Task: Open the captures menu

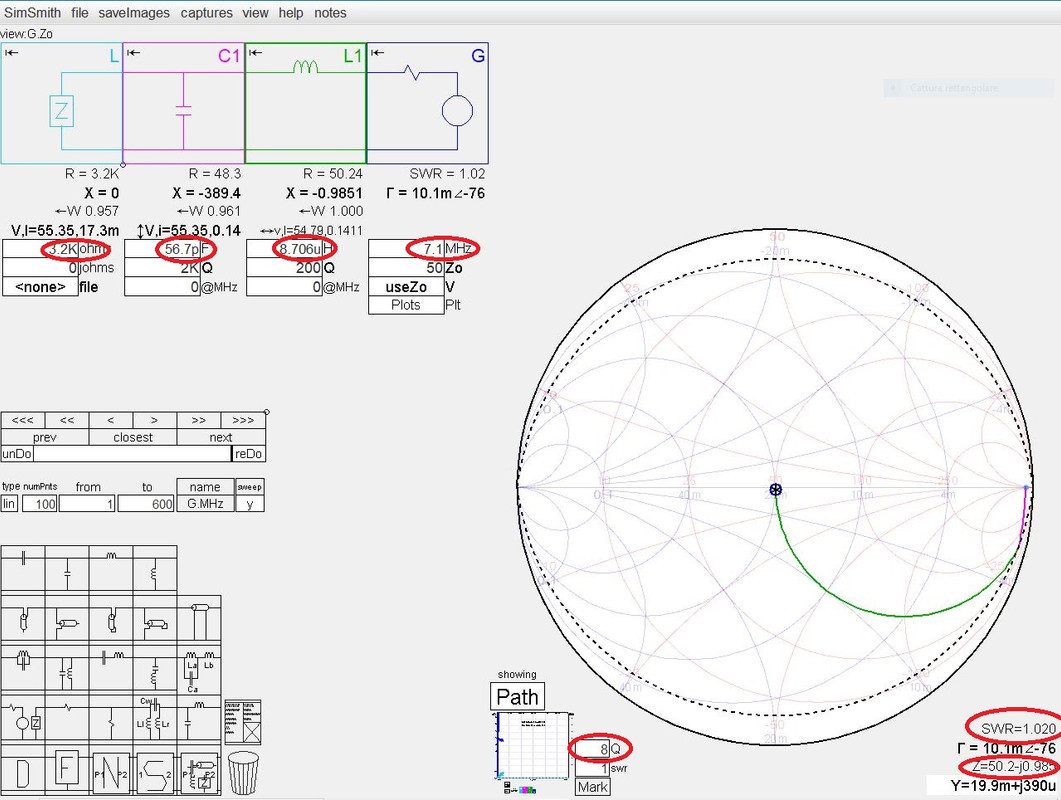Action: (x=206, y=13)
